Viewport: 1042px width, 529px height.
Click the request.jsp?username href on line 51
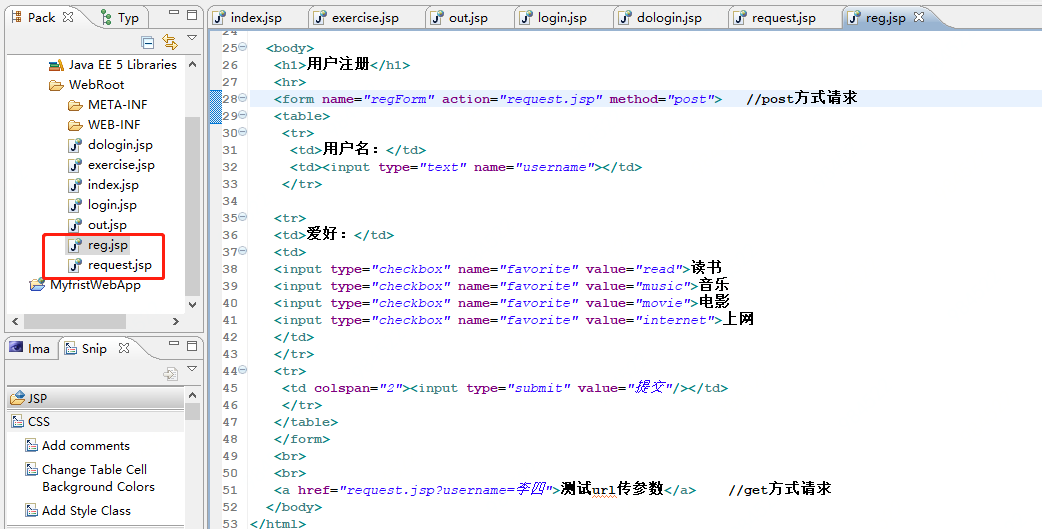(x=446, y=490)
